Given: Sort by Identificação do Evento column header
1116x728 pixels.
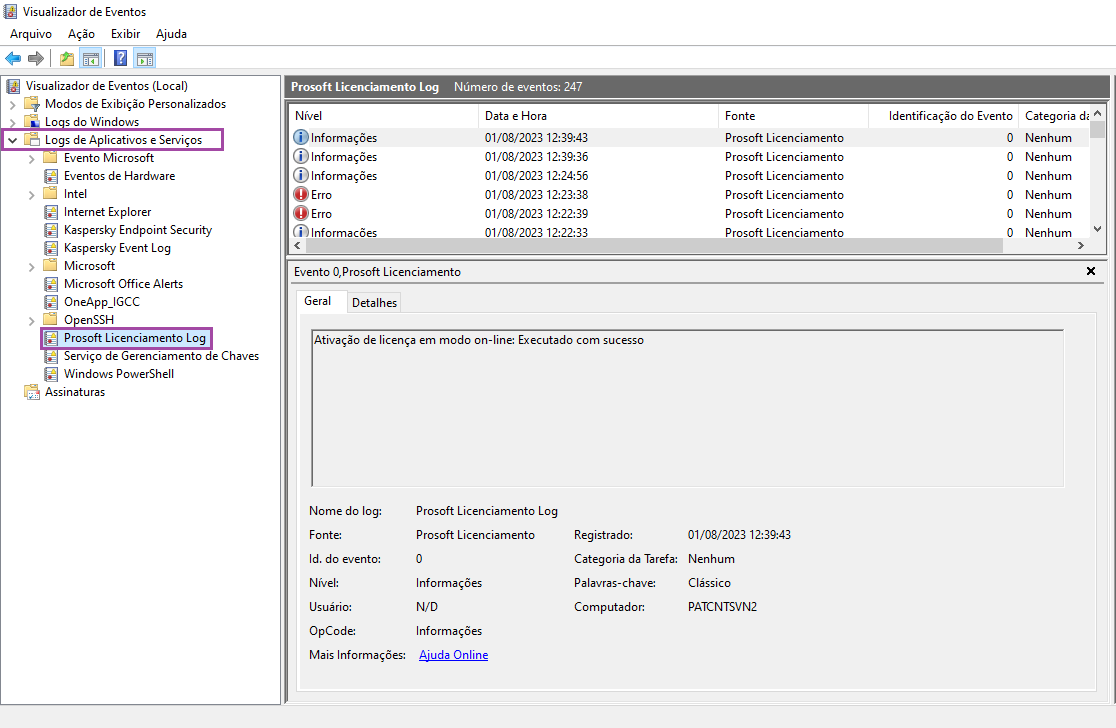Looking at the screenshot, I should coord(943,116).
